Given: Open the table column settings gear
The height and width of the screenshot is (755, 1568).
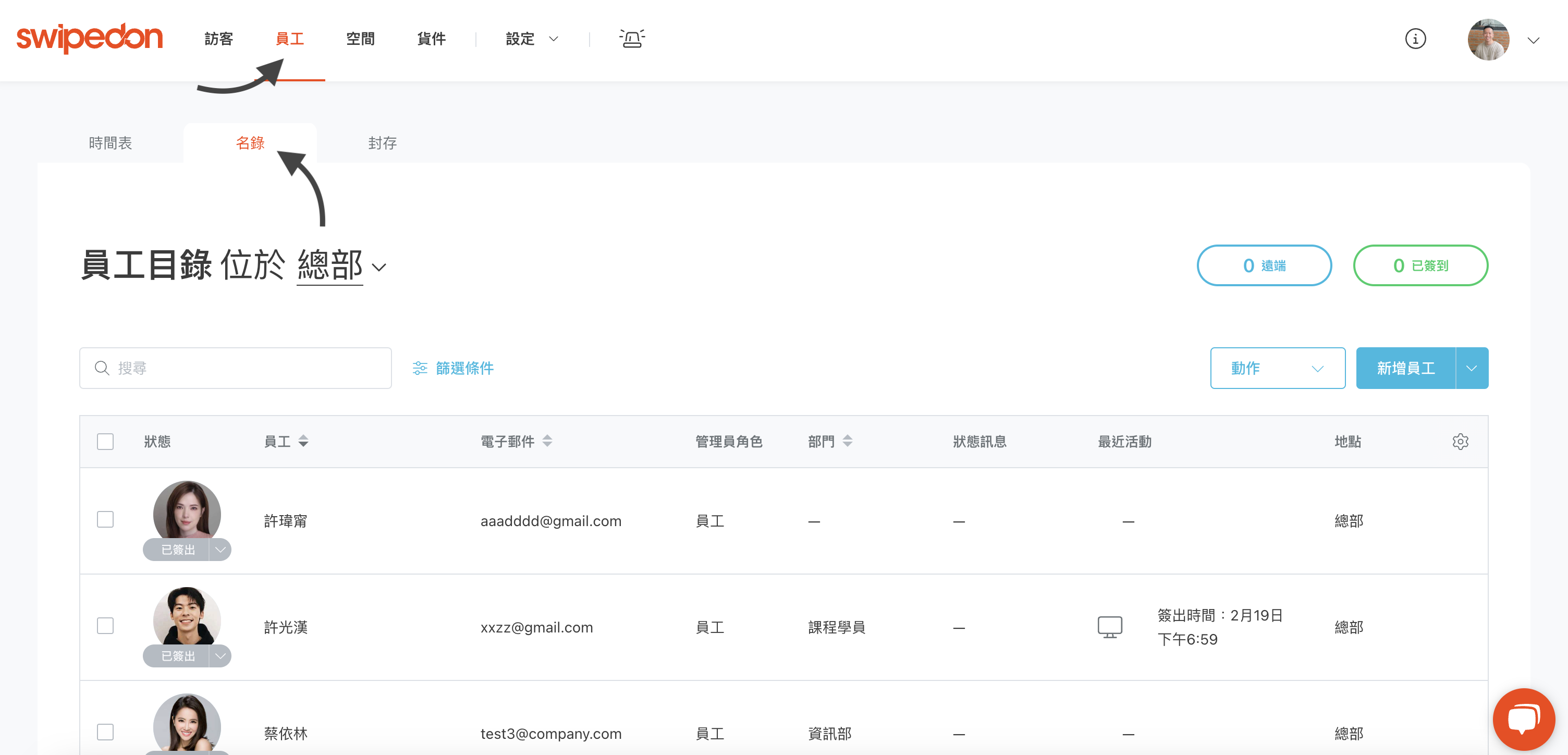Looking at the screenshot, I should tap(1460, 442).
